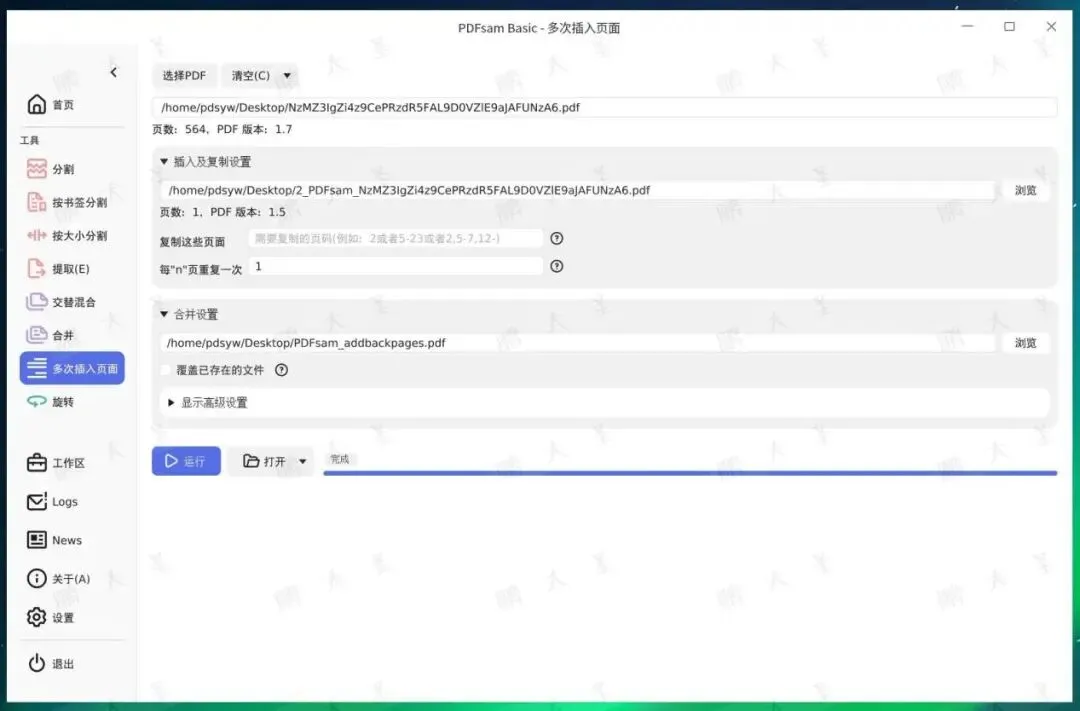Expand 显示高级设置 section
This screenshot has height=711, width=1080.
tap(171, 402)
